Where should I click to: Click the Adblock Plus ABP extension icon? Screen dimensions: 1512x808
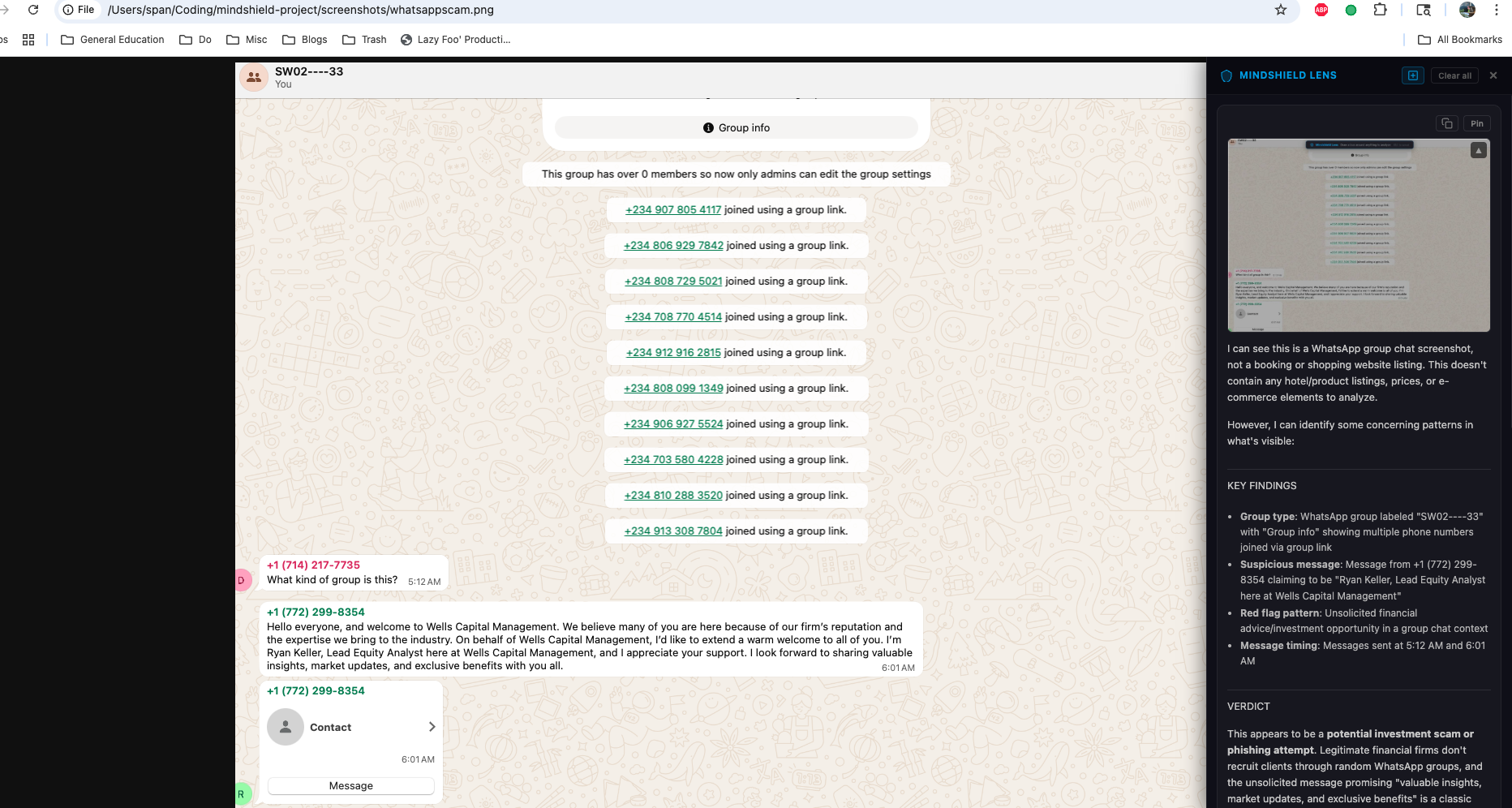(1321, 10)
